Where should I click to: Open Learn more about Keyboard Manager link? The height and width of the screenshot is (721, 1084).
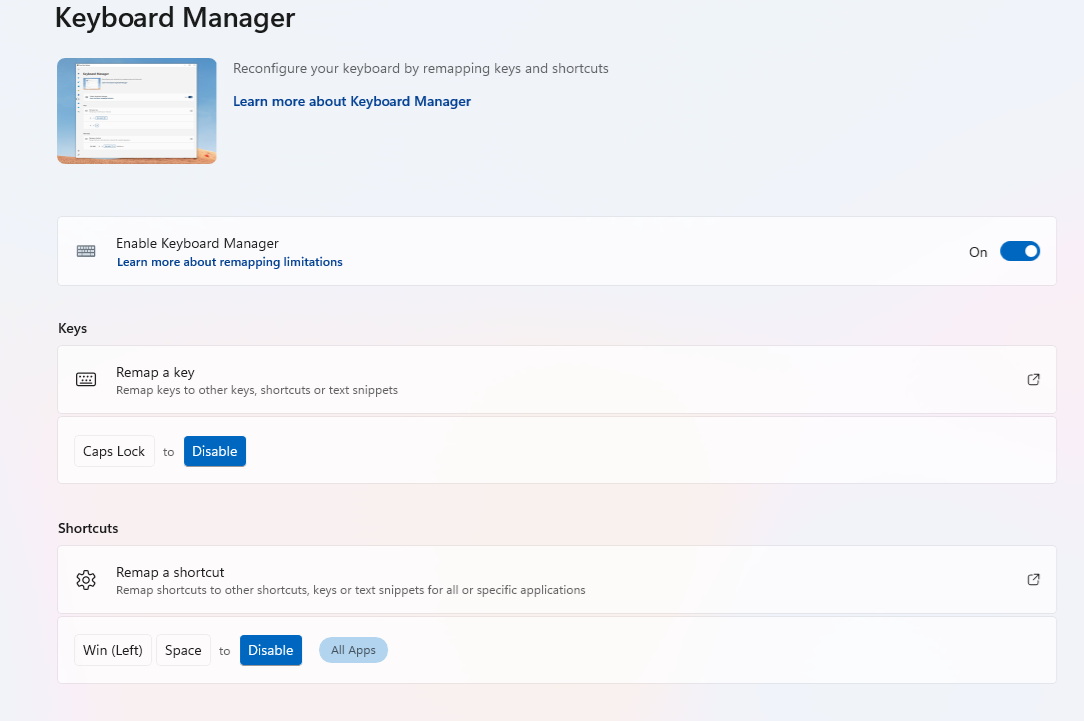tap(352, 102)
